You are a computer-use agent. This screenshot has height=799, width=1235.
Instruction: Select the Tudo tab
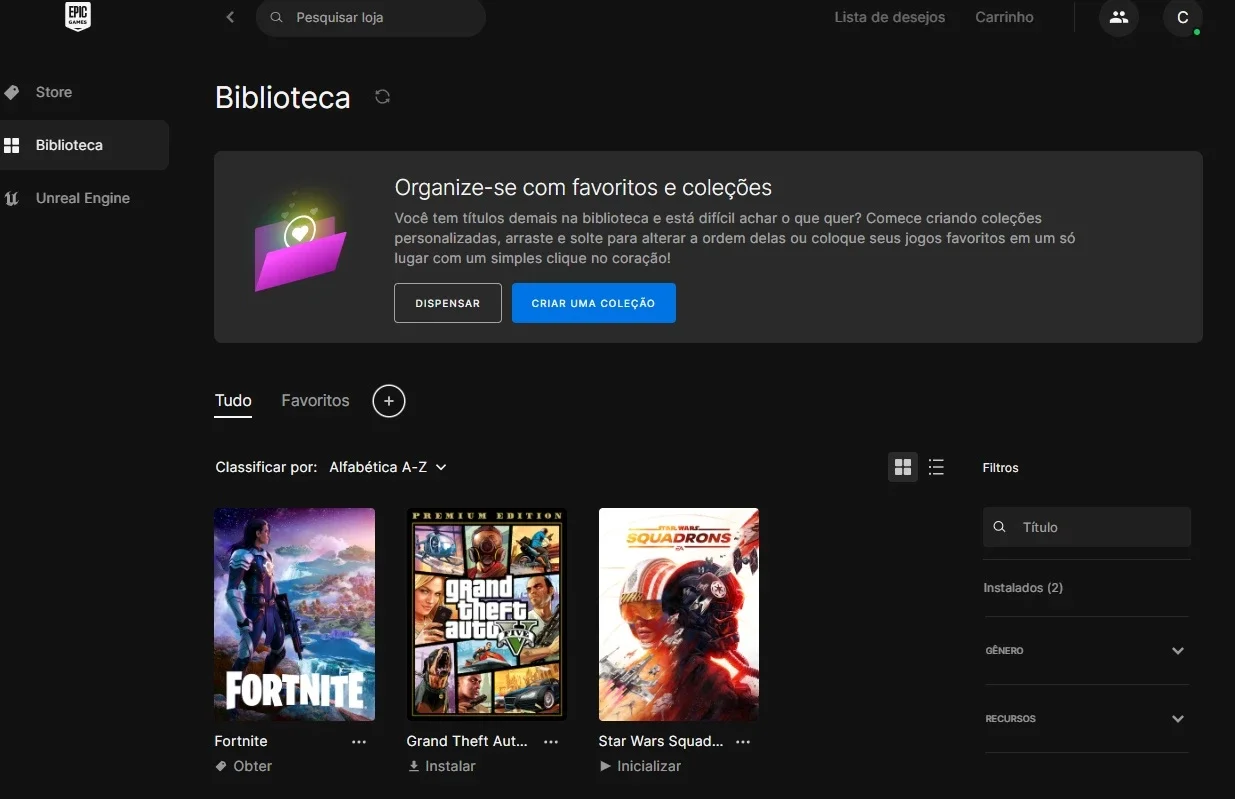233,401
